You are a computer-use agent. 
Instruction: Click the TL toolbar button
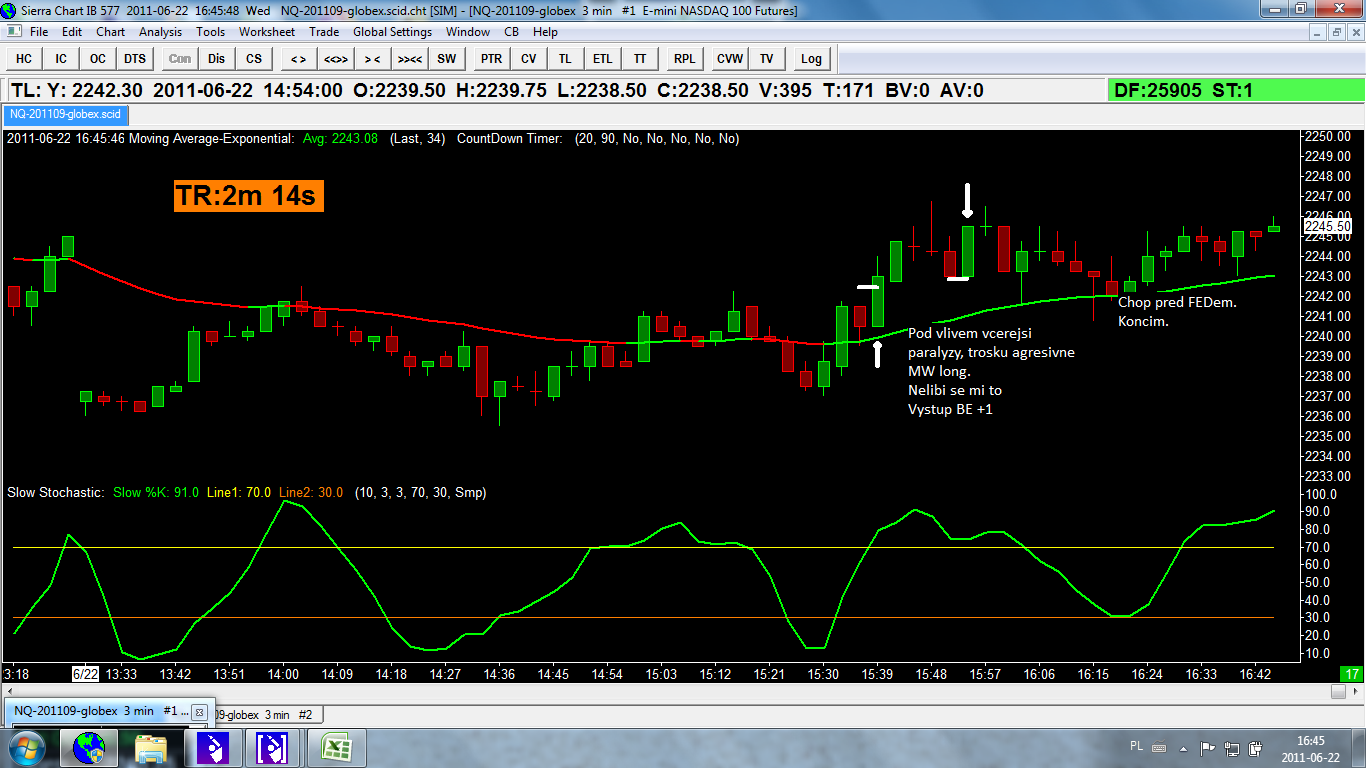(565, 59)
